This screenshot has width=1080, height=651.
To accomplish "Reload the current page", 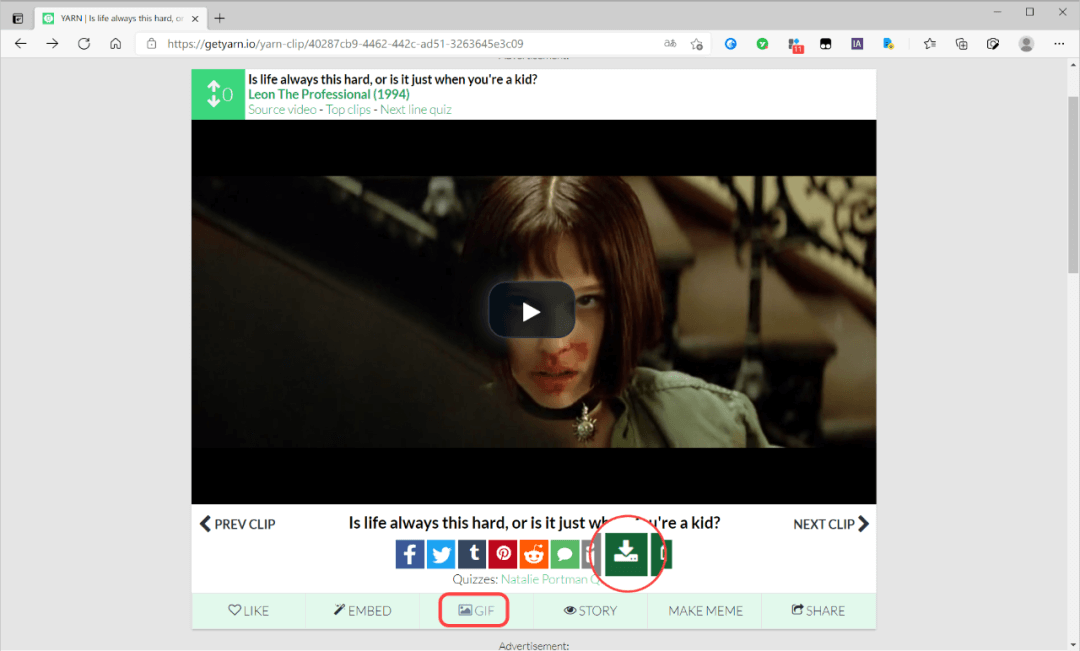I will pyautogui.click(x=84, y=43).
